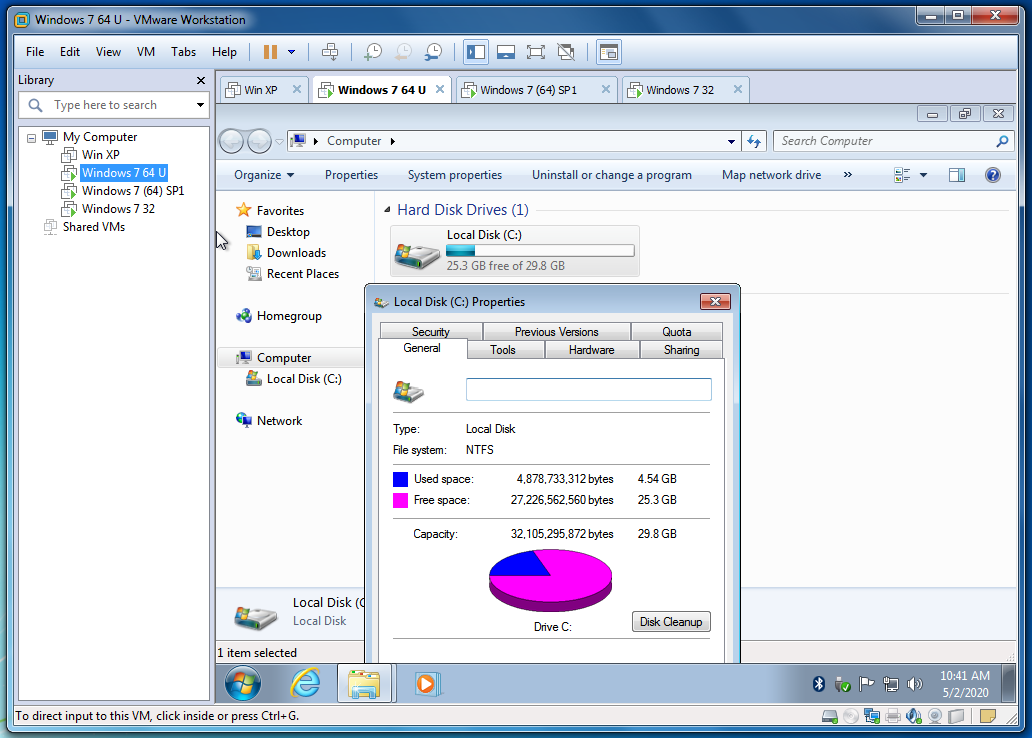This screenshot has height=738, width=1032.
Task: Show more toolbar commands chevron
Action: pyautogui.click(x=848, y=174)
